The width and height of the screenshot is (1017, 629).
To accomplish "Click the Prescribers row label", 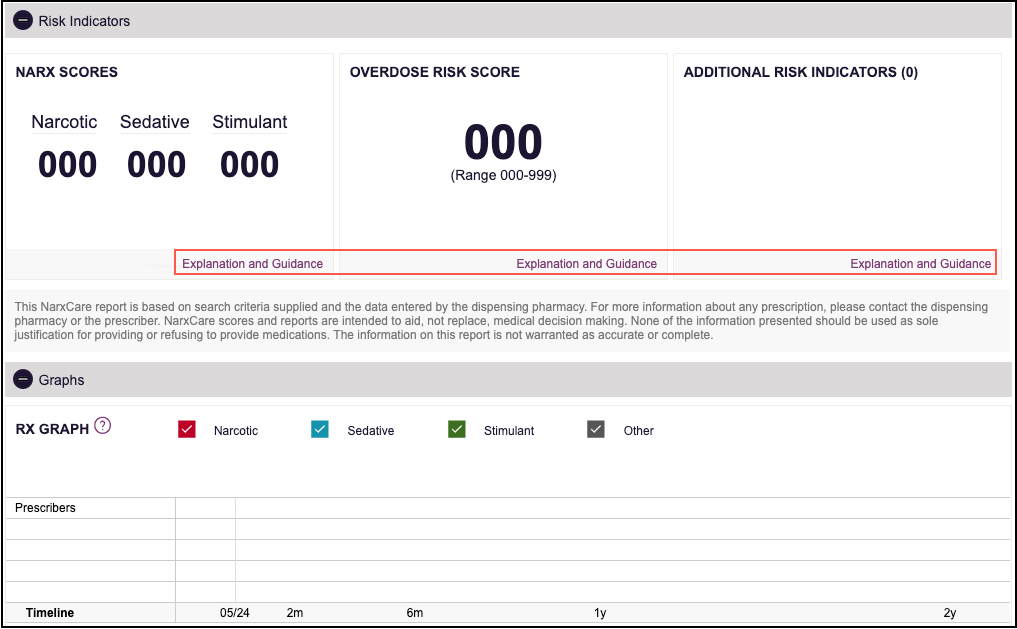I will (45, 507).
